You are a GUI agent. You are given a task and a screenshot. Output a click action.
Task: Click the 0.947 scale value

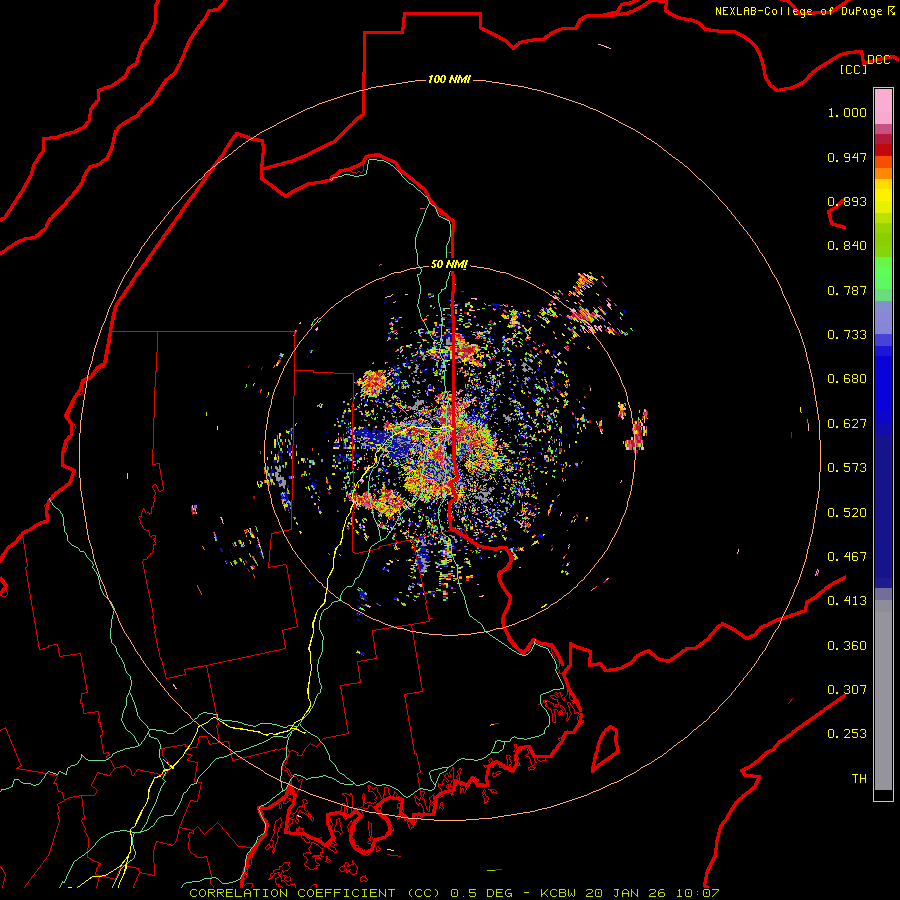point(847,157)
